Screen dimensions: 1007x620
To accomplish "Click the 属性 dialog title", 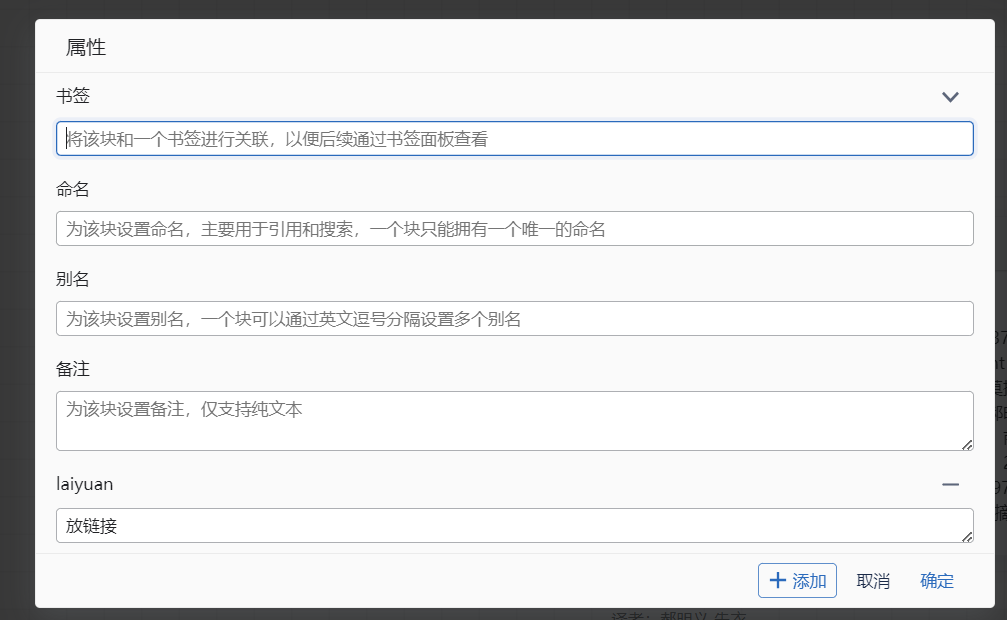I will tap(88, 46).
